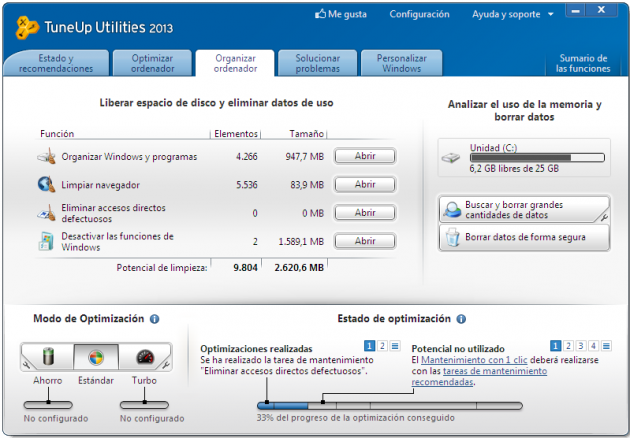Click Abrir for Limpiar navegador

(365, 184)
